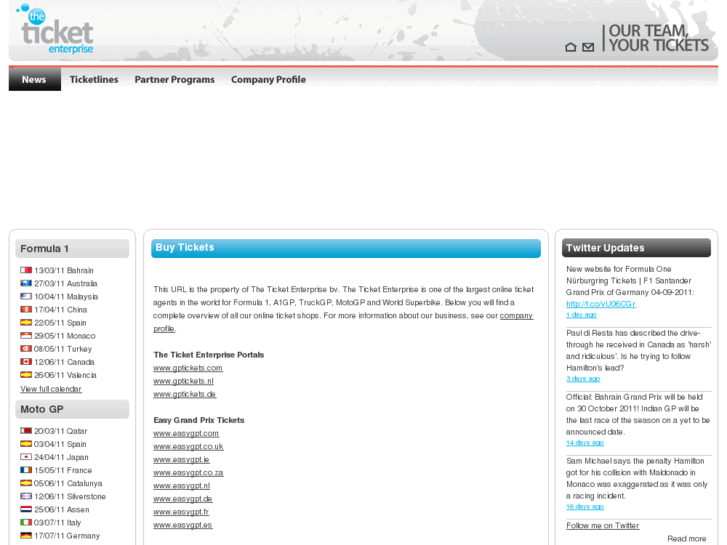Click the '1 day ago' tweet timestamp
The height and width of the screenshot is (545, 727).
click(x=581, y=314)
